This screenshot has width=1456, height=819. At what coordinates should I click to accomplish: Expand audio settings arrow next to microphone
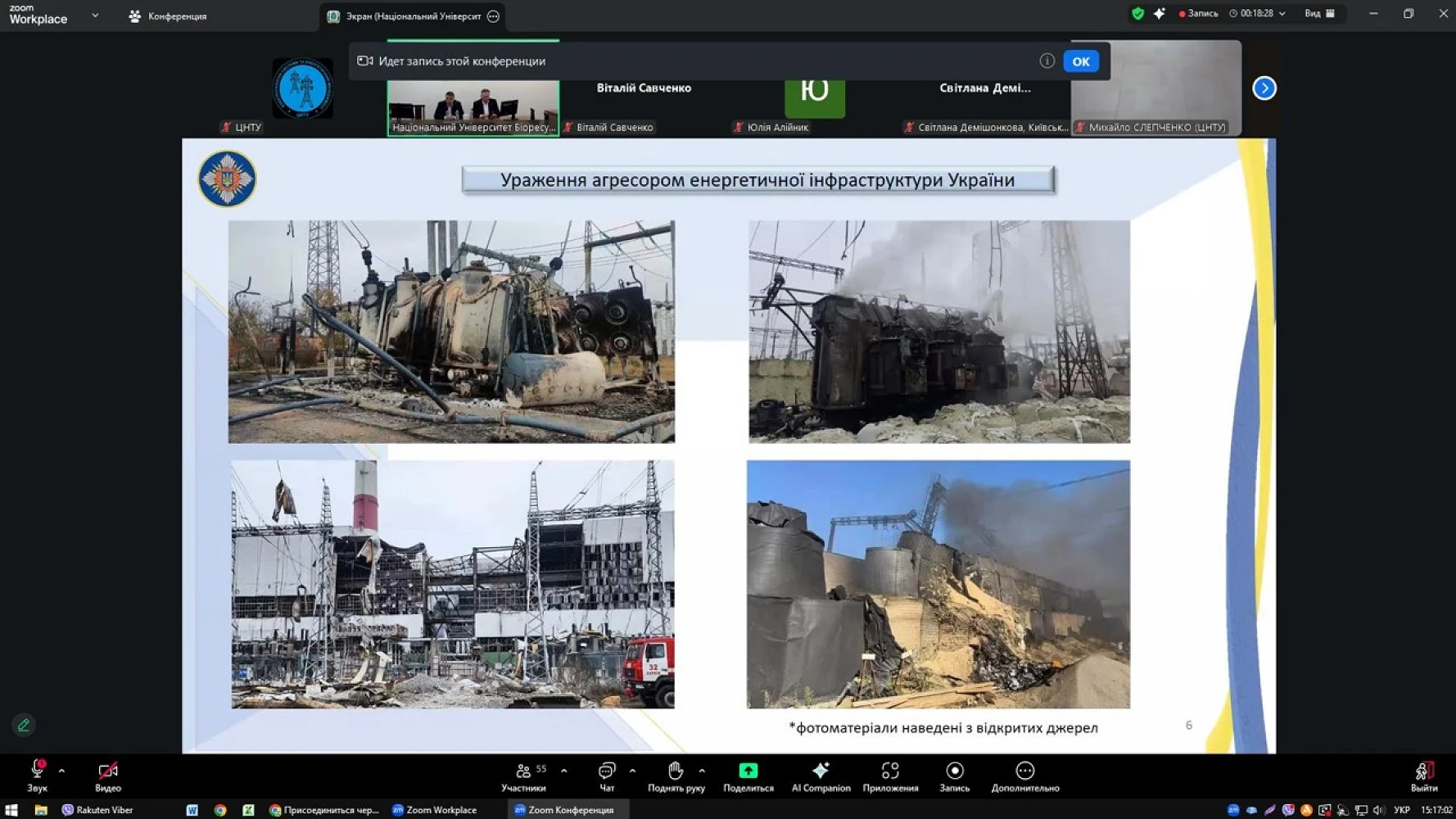(62, 771)
